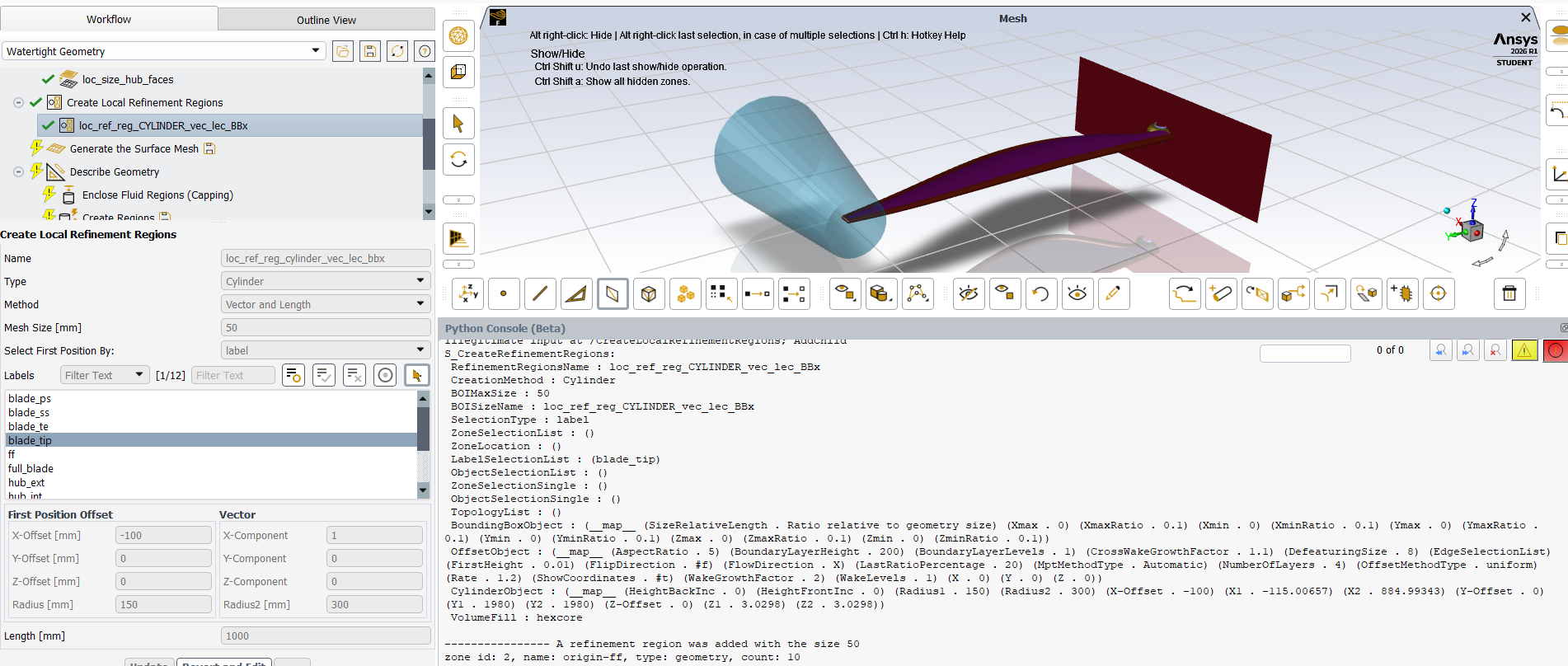Select Enclose Fluid Regions (Capping) task

tap(157, 195)
